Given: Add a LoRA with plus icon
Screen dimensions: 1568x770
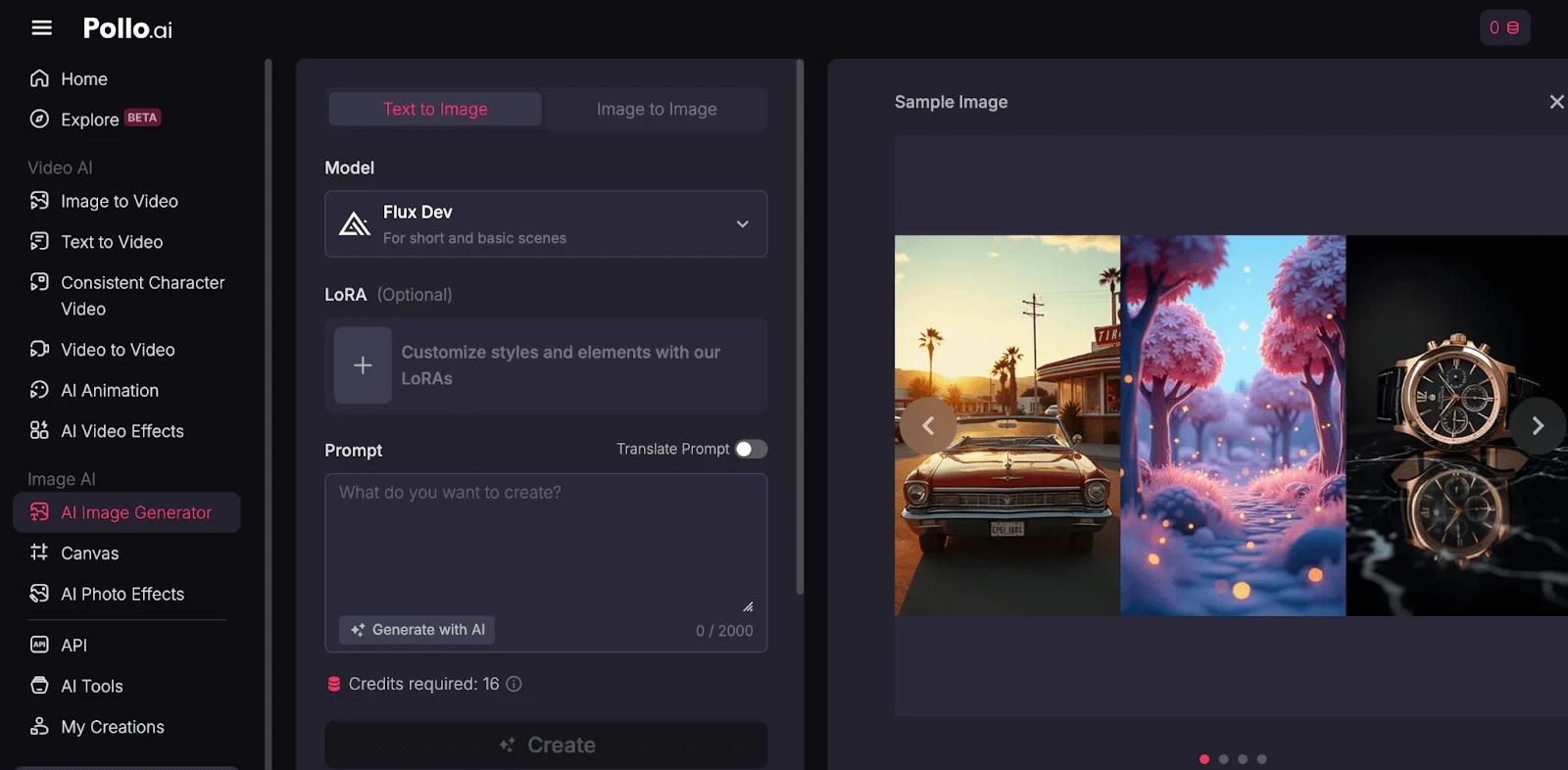Looking at the screenshot, I should [363, 365].
